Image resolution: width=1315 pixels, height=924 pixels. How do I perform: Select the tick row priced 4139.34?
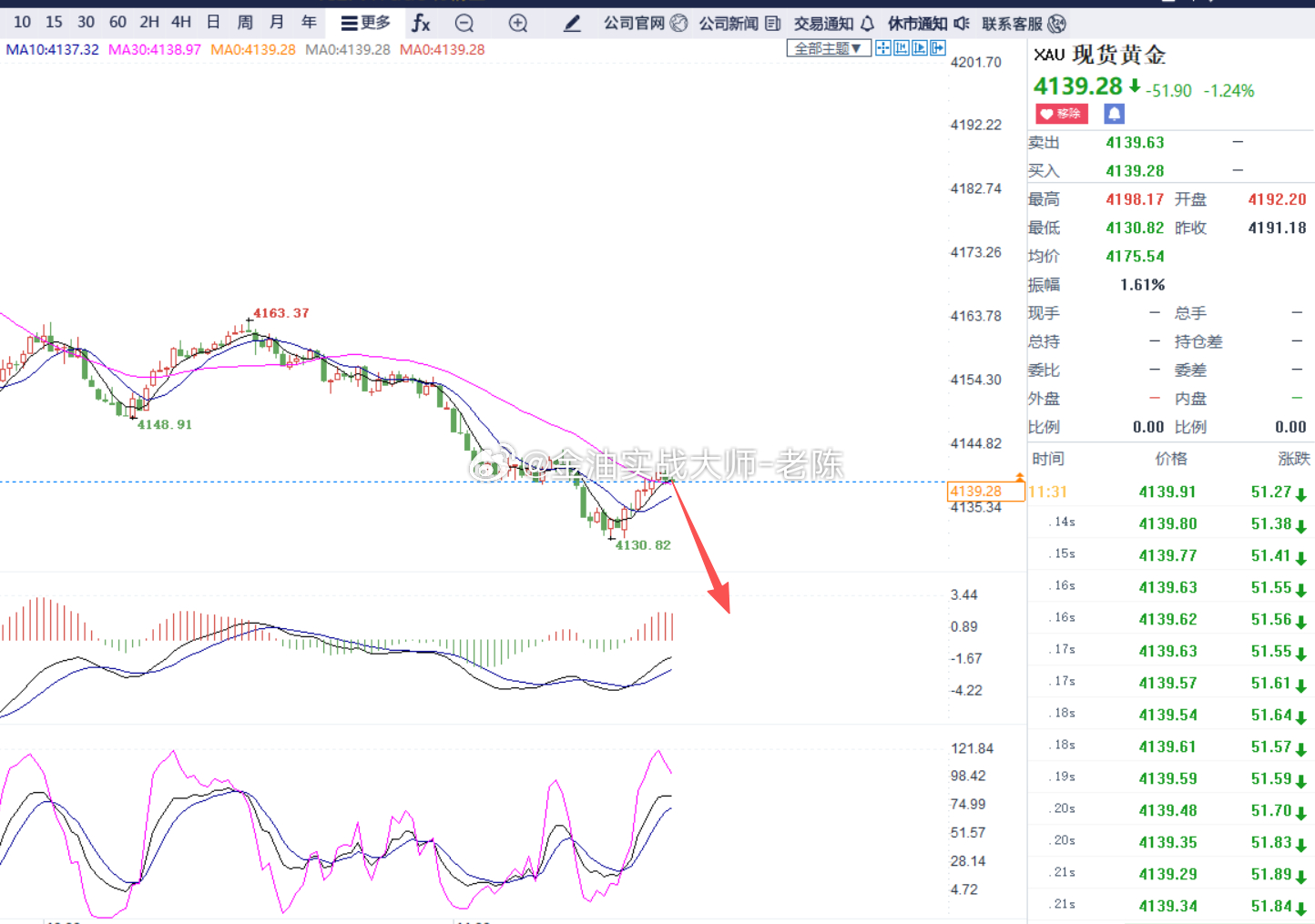(1171, 907)
